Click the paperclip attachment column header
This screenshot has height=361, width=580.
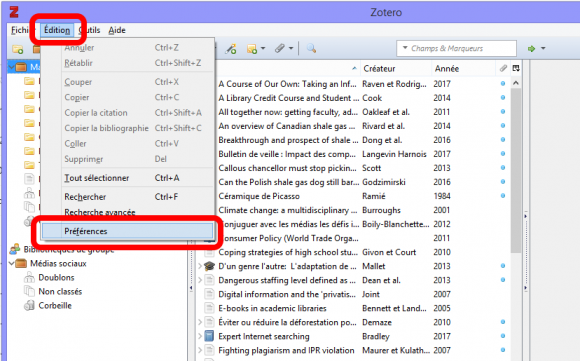pos(503,68)
